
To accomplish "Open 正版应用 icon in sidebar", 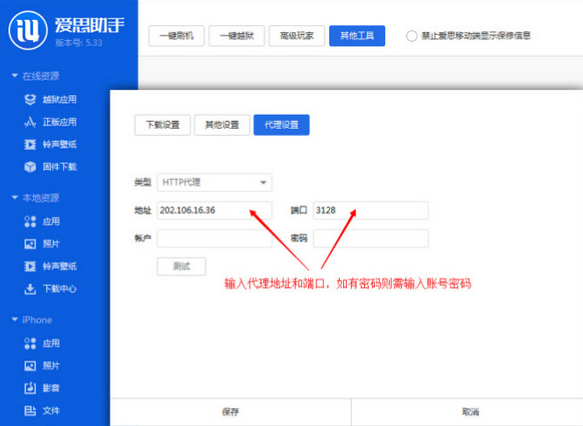I will [30, 122].
